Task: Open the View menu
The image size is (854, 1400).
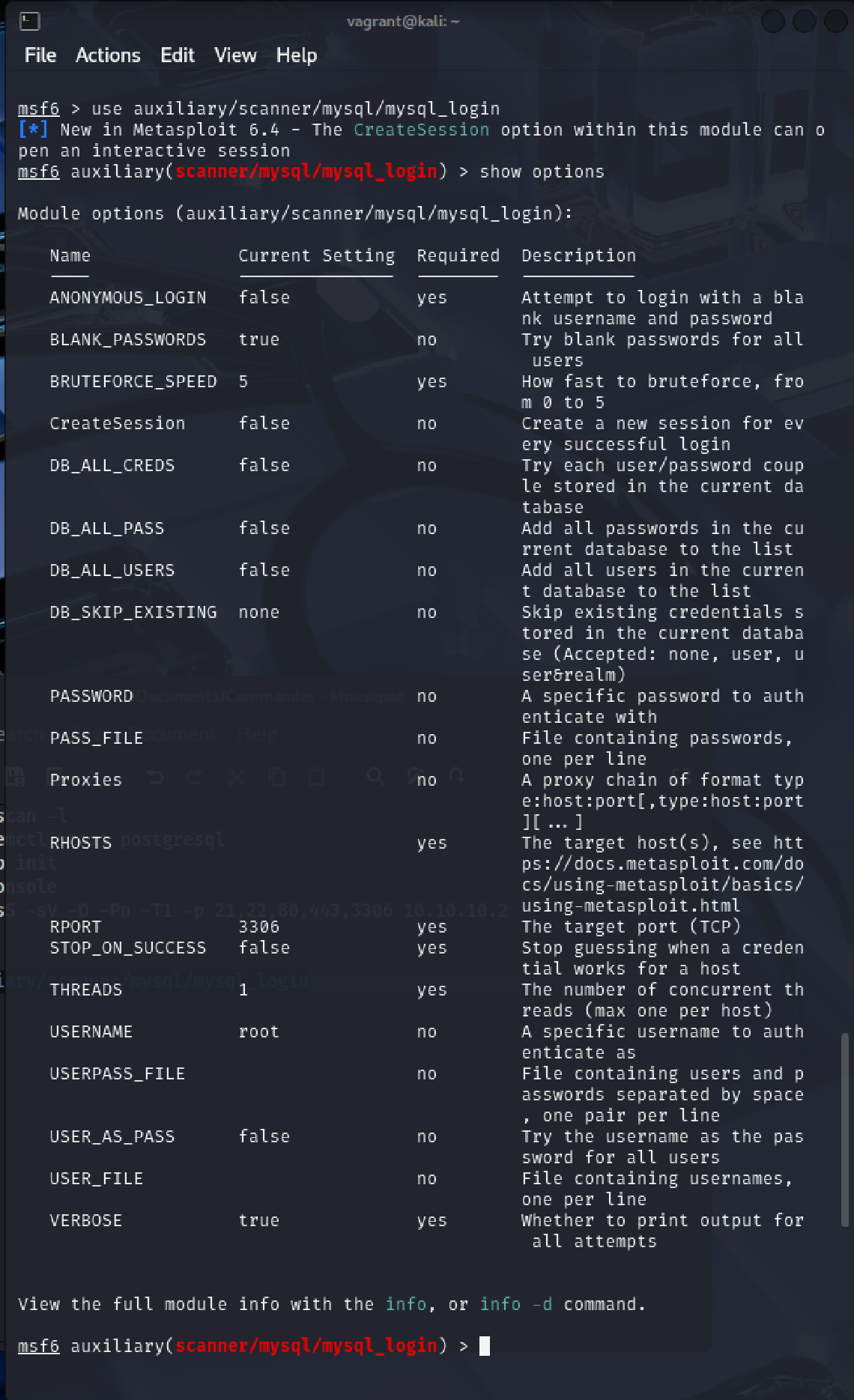Action: tap(235, 55)
